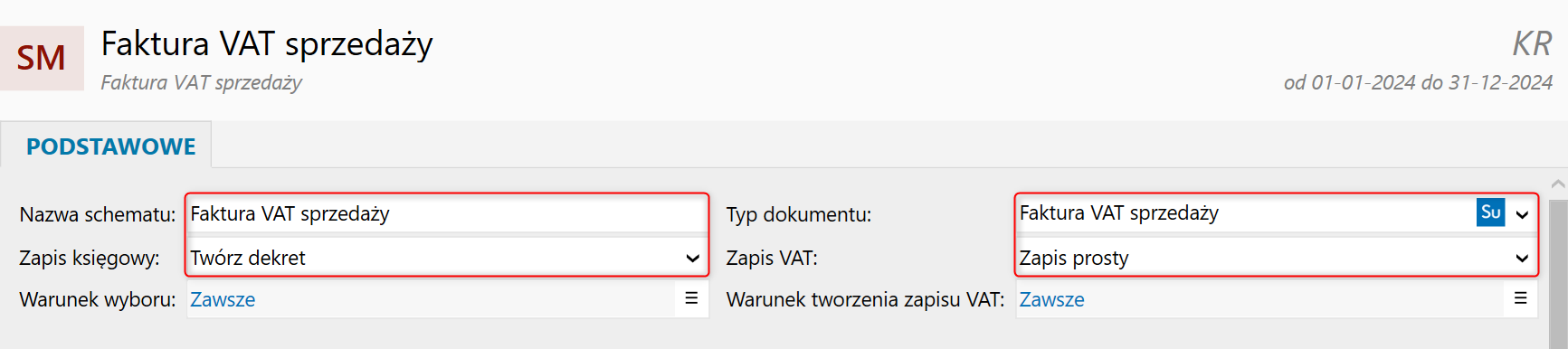Viewport: 1568px width, 349px height.
Task: Open Warunek tworzenia zapisu VAT menu icon
Action: tap(1520, 299)
